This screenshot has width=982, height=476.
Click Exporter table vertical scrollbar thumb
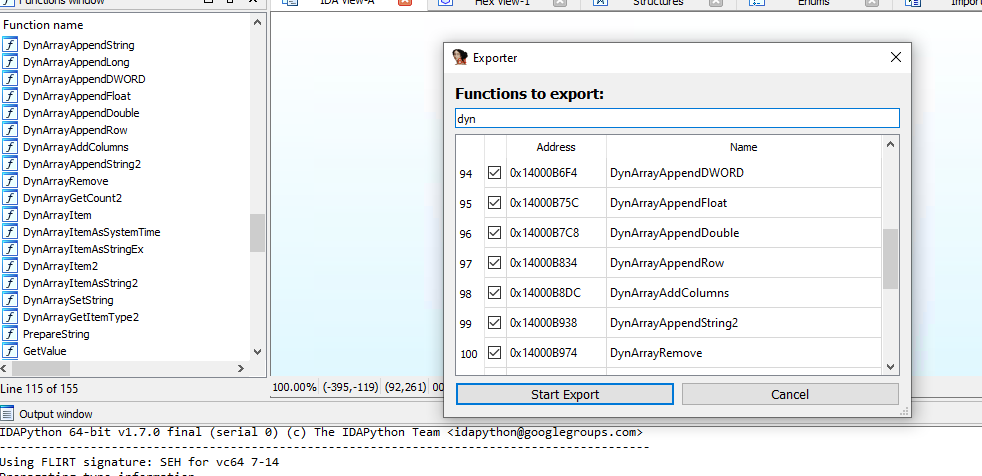click(891, 259)
